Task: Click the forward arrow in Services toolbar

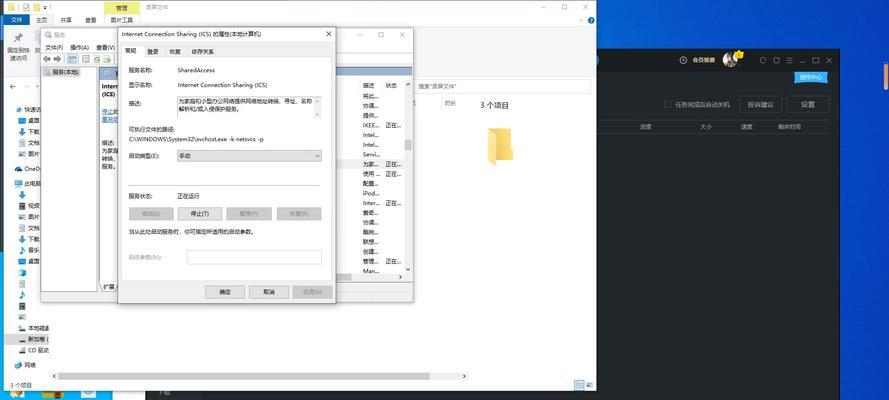Action: point(57,59)
